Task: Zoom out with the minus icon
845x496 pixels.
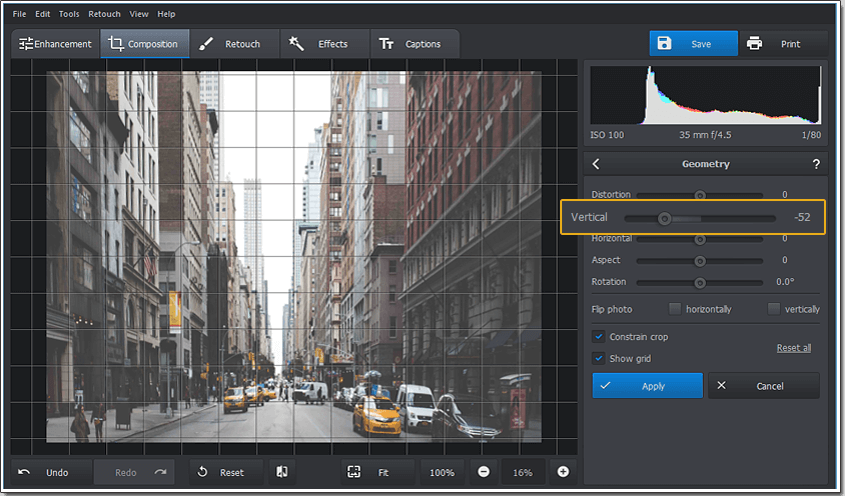Action: click(483, 472)
